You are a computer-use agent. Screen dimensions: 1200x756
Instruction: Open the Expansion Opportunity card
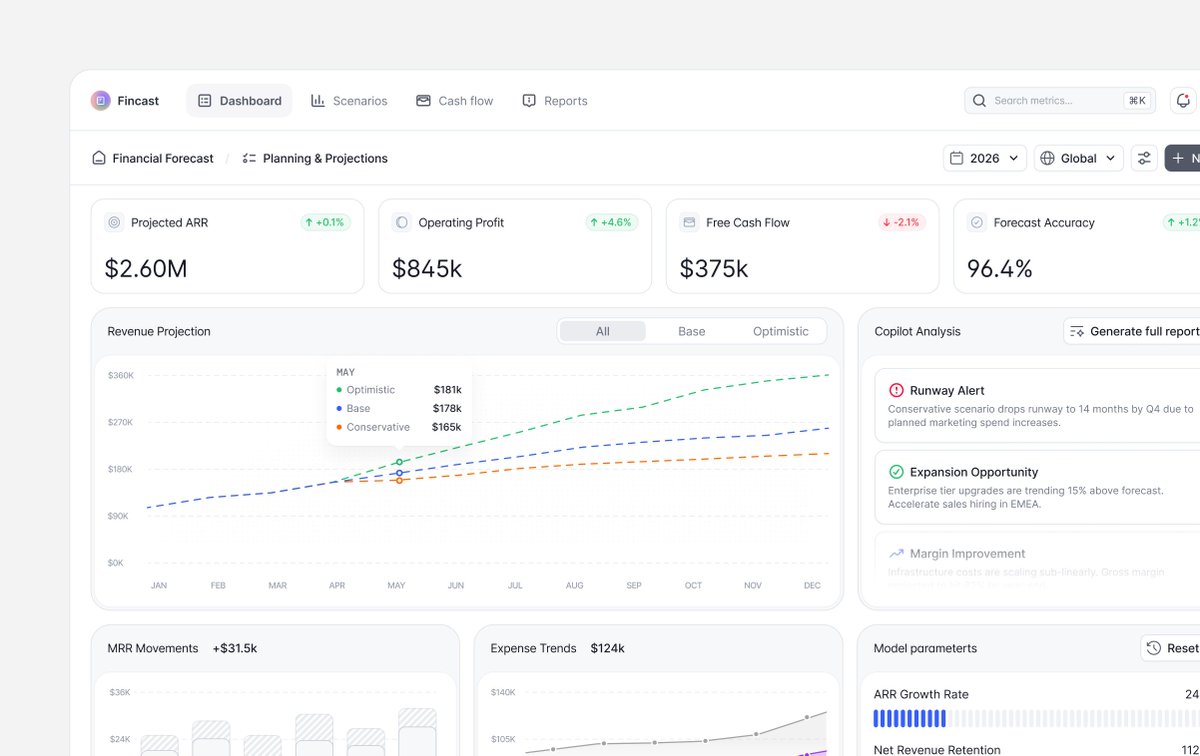click(1037, 487)
